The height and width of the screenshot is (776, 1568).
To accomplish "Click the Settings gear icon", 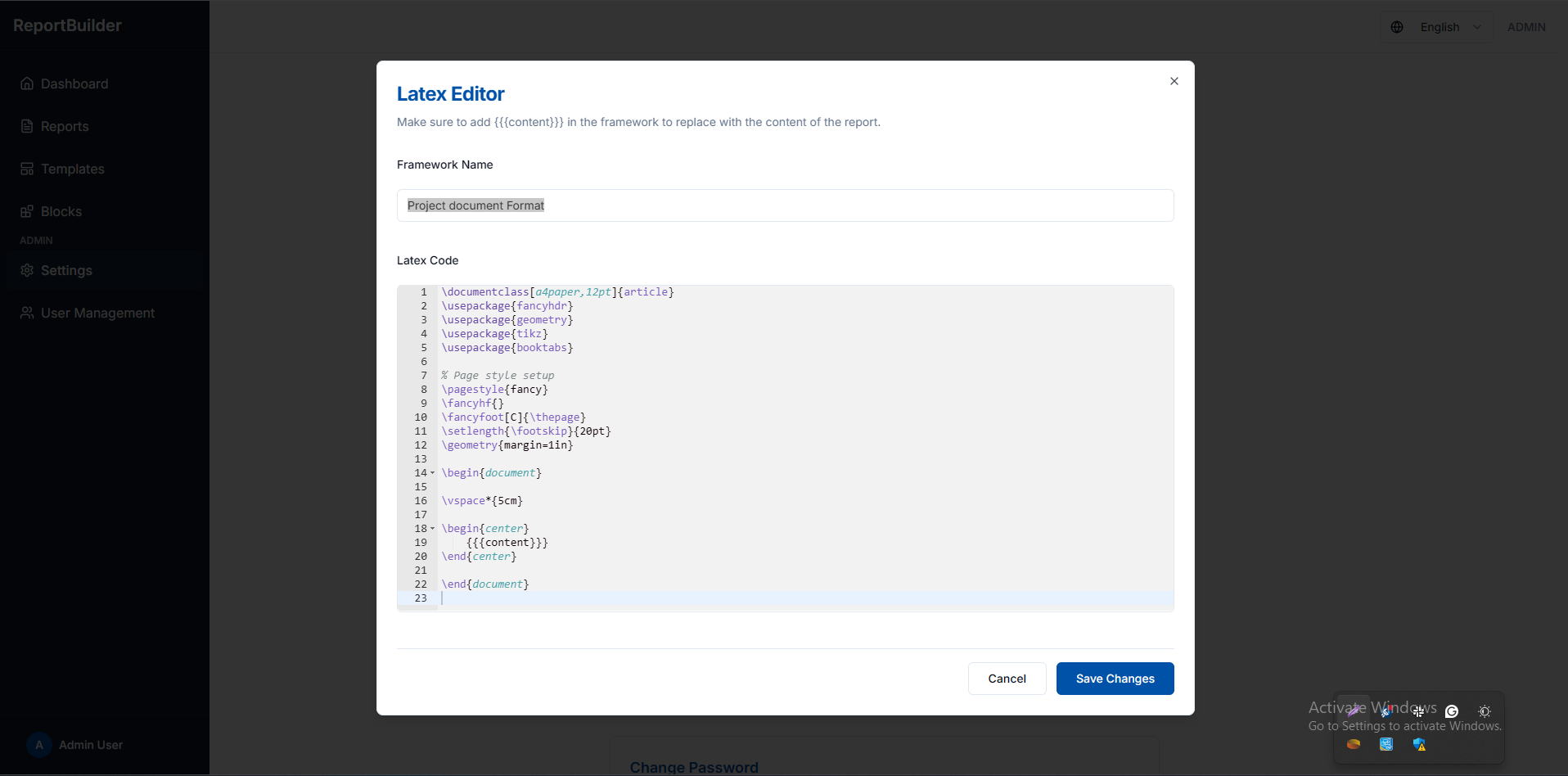I will tap(27, 270).
